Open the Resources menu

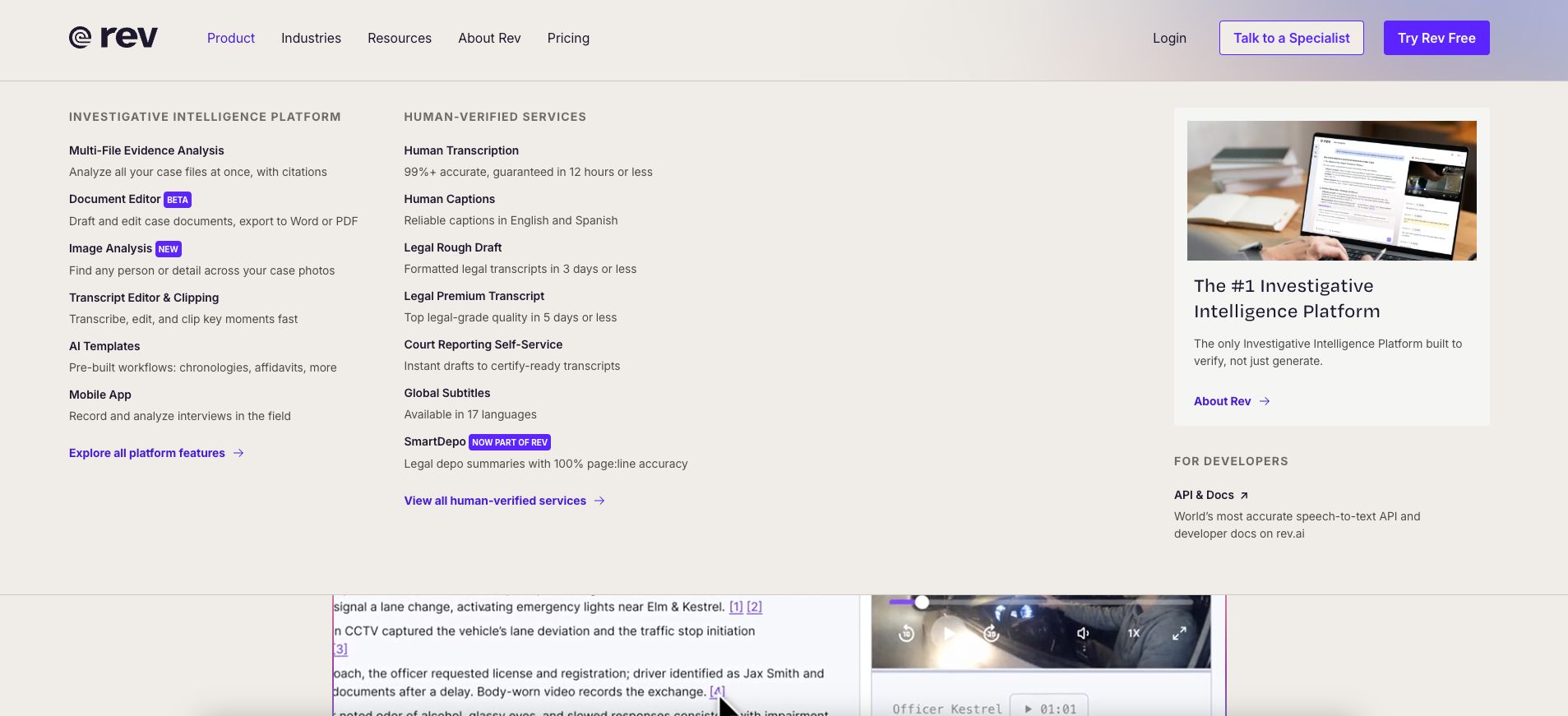(x=400, y=38)
